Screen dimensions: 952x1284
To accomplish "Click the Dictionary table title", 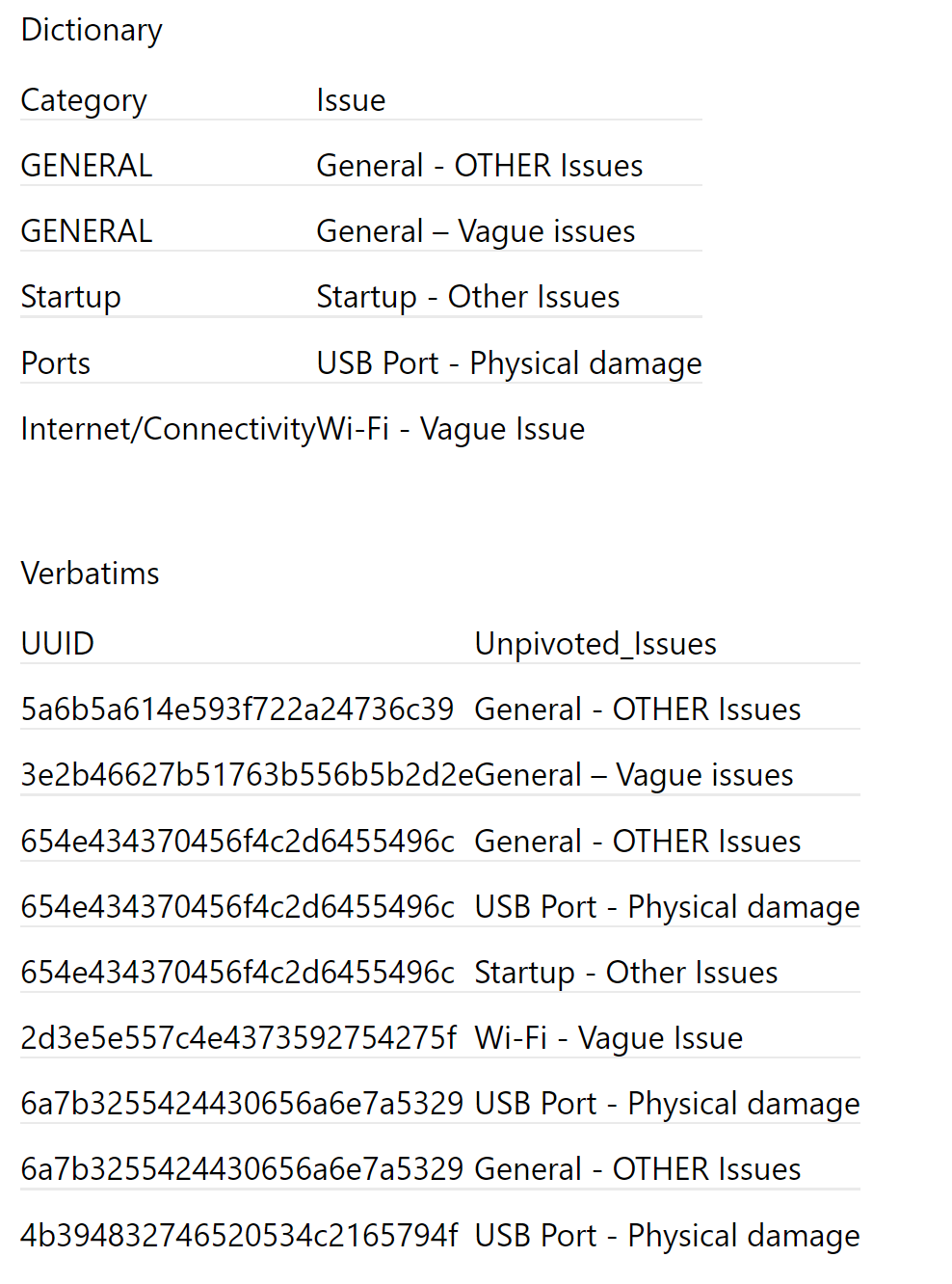I will pyautogui.click(x=92, y=30).
